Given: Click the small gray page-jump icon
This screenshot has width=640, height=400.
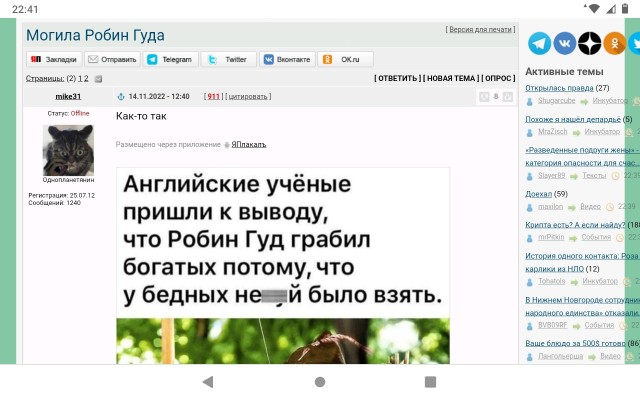Looking at the screenshot, I should pos(98,79).
